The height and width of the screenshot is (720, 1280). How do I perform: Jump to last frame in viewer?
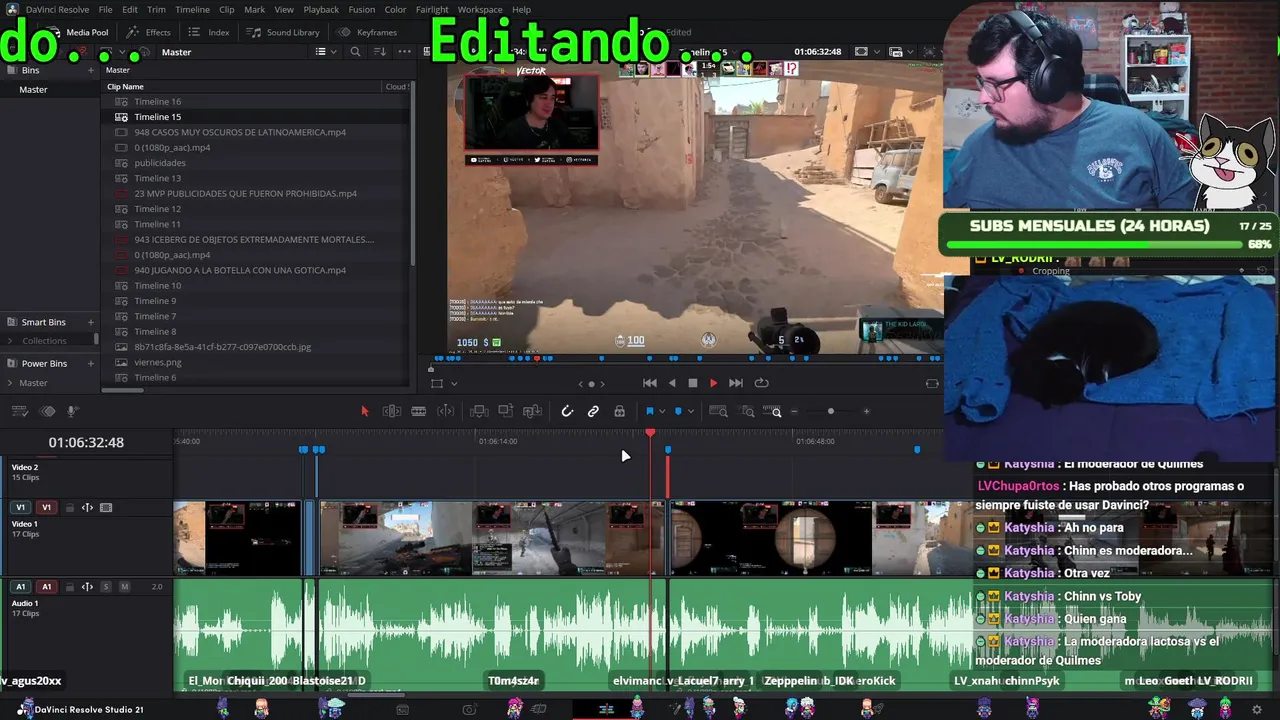point(736,383)
